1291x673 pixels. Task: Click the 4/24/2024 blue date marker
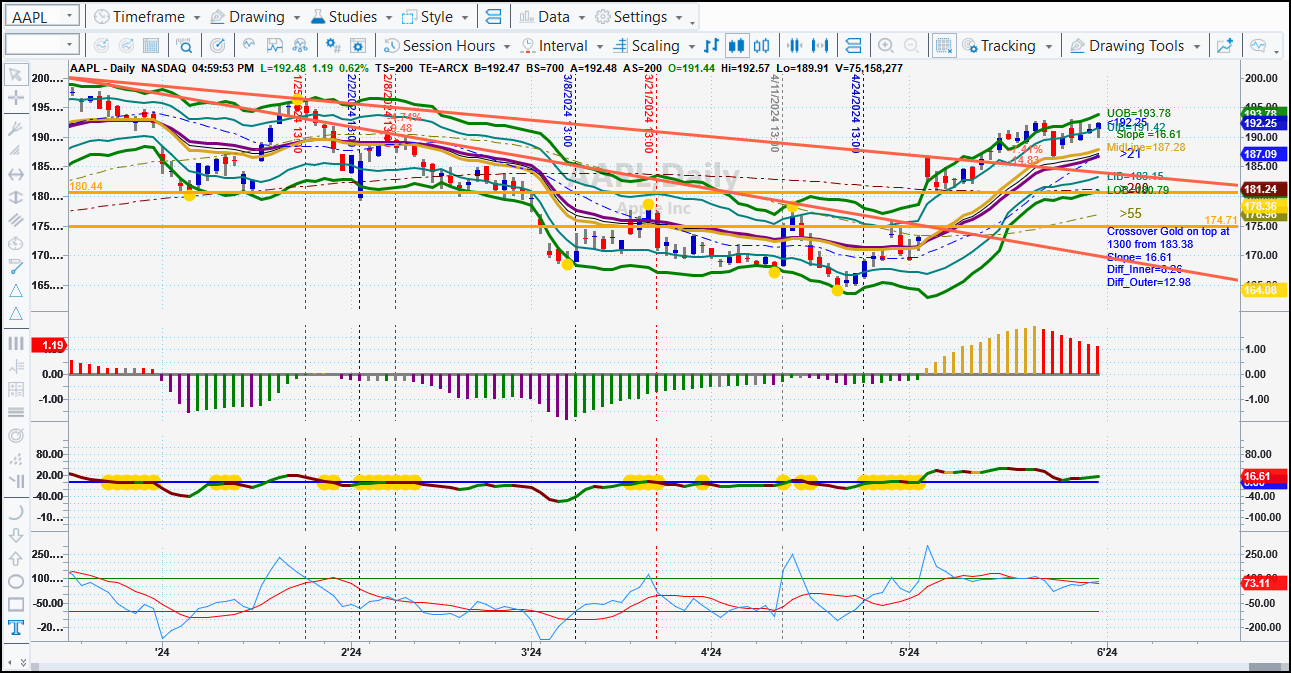pos(856,114)
